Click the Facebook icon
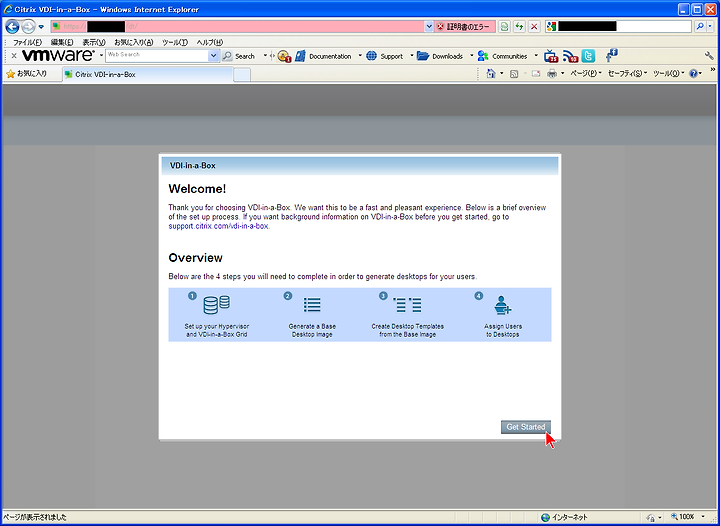Image resolution: width=720 pixels, height=526 pixels. 611,56
